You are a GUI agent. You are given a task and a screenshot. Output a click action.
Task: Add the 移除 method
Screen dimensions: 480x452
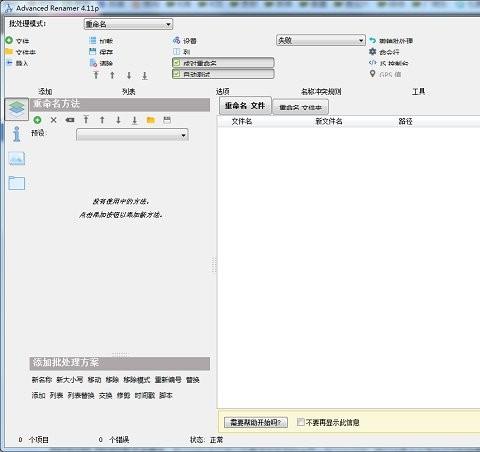(112, 380)
